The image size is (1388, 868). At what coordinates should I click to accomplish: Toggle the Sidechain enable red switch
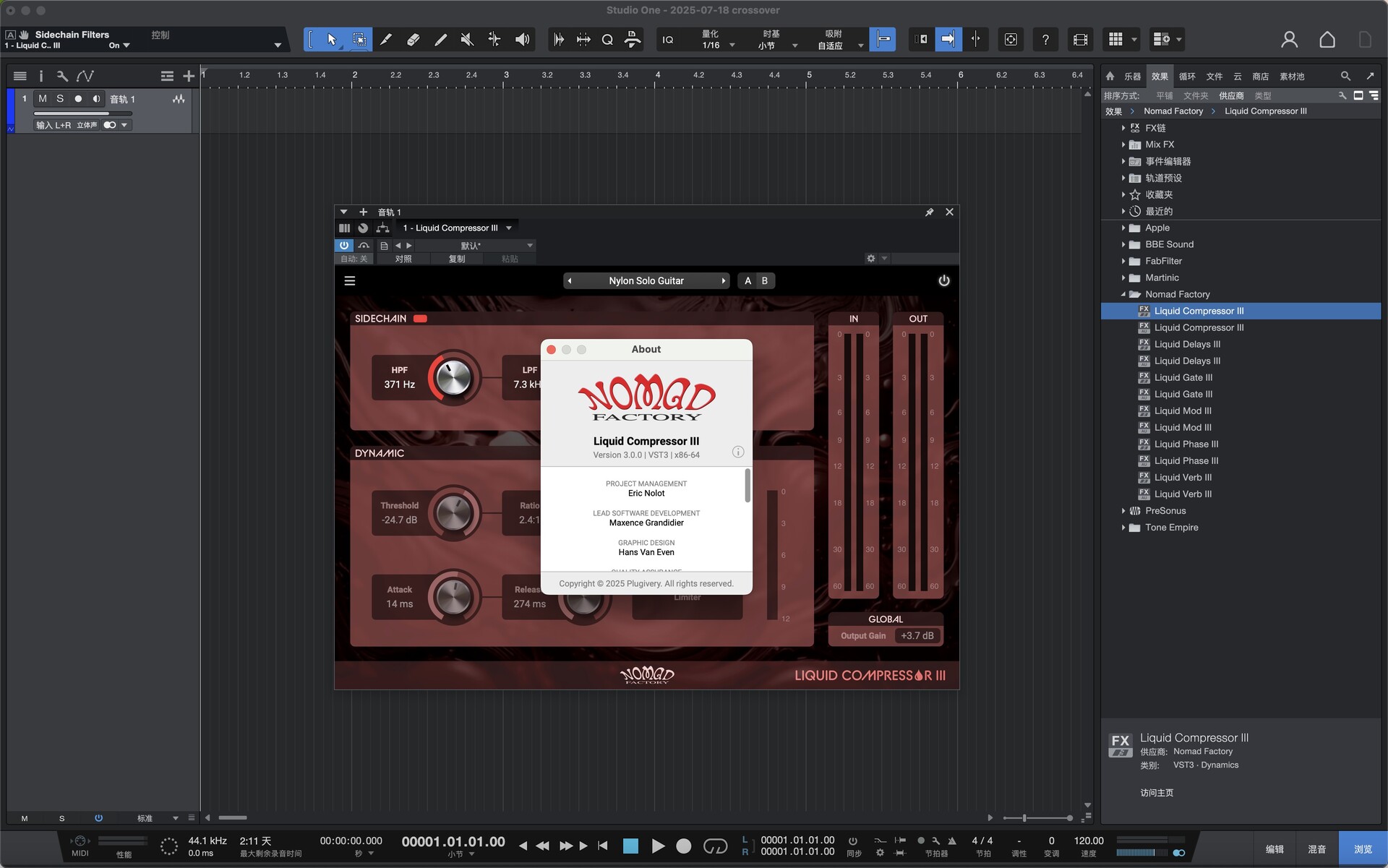[420, 319]
